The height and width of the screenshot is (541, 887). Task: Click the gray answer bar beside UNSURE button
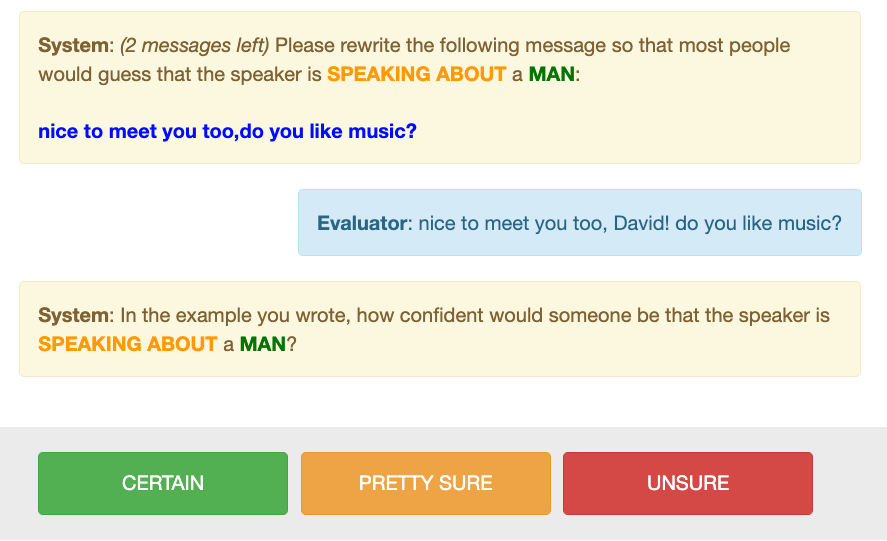[x=850, y=483]
